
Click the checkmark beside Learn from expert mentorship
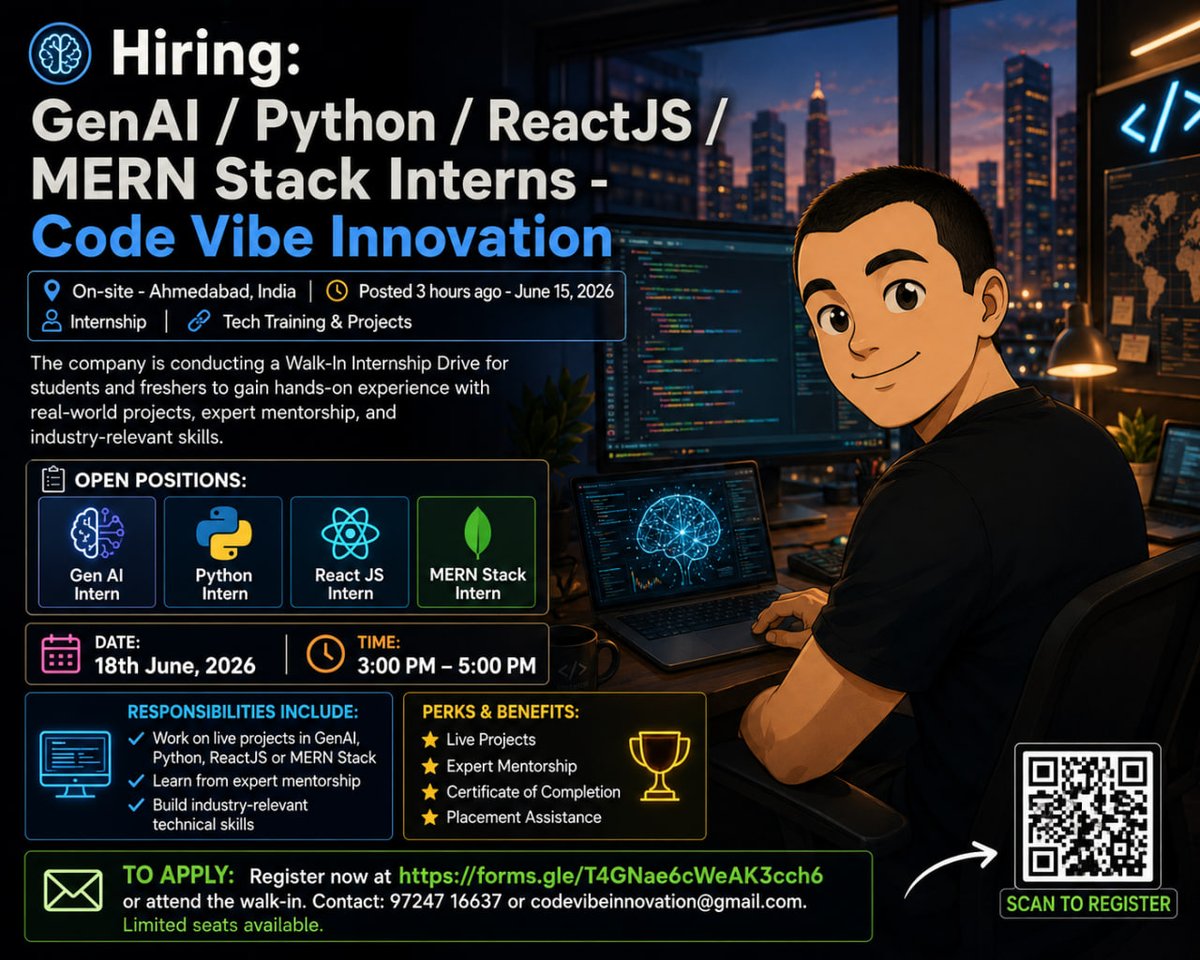pos(136,780)
